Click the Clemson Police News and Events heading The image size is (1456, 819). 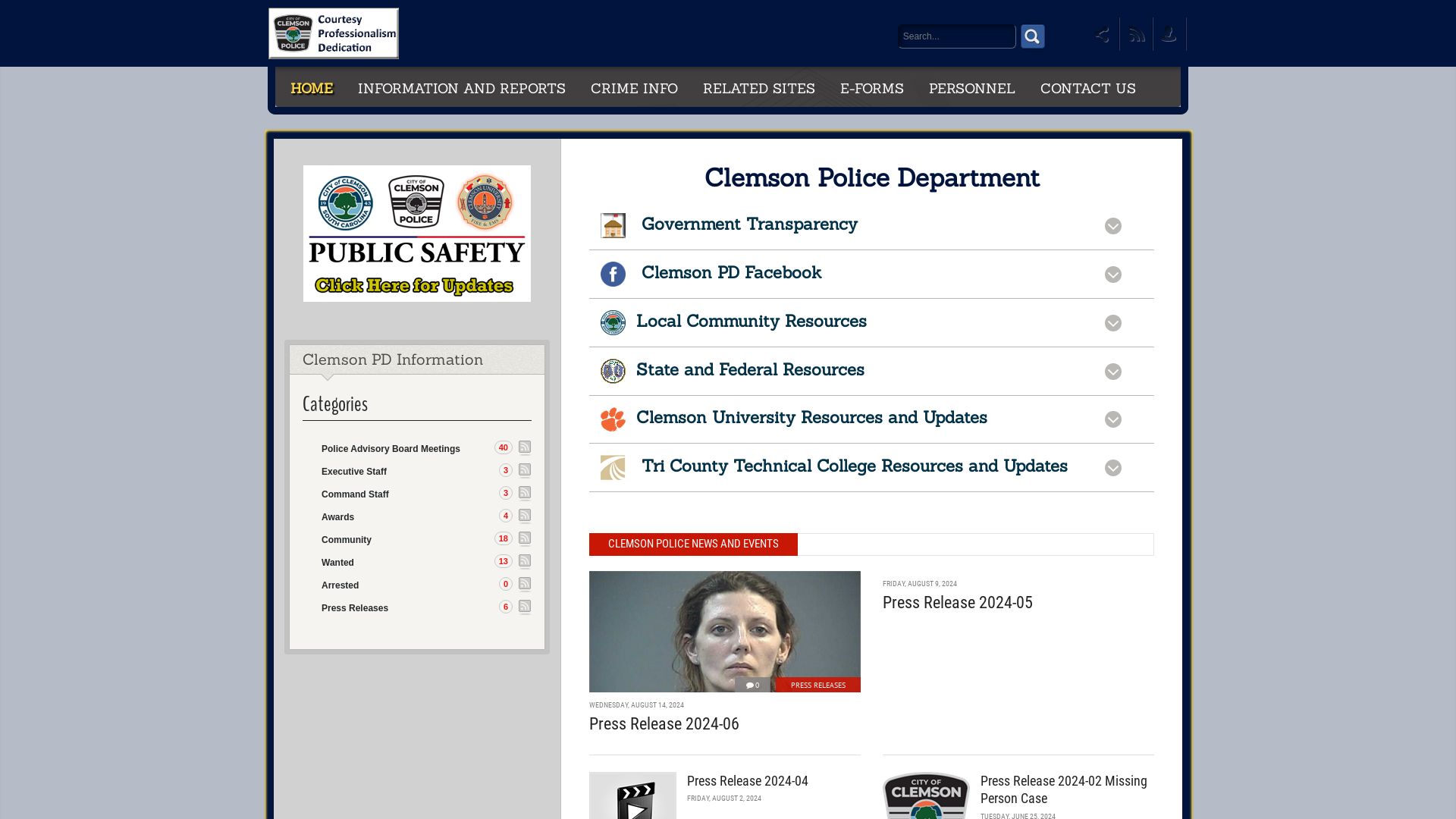[693, 544]
